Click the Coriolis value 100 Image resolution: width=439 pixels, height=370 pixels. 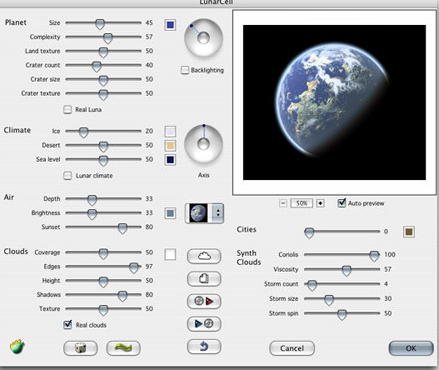(390, 255)
